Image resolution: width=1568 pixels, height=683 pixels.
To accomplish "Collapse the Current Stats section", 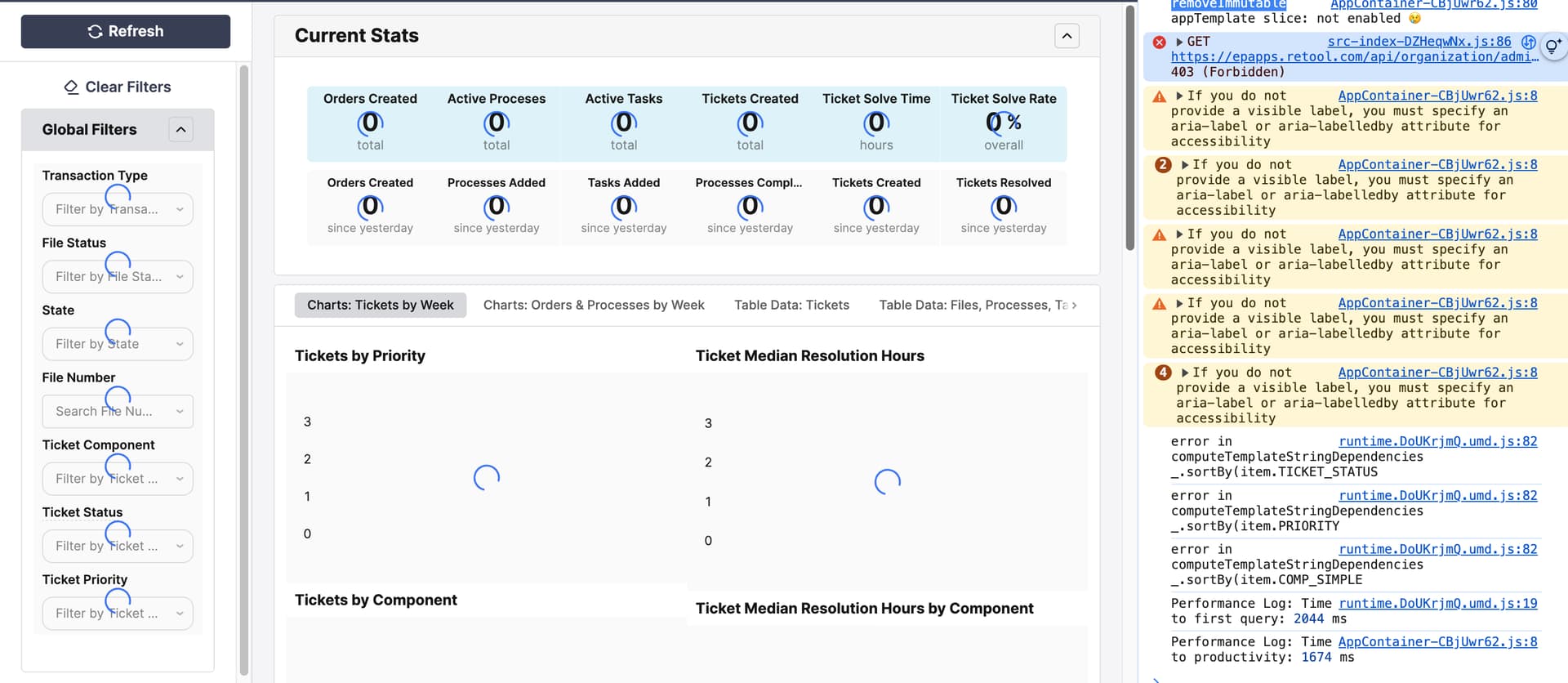I will (x=1067, y=36).
